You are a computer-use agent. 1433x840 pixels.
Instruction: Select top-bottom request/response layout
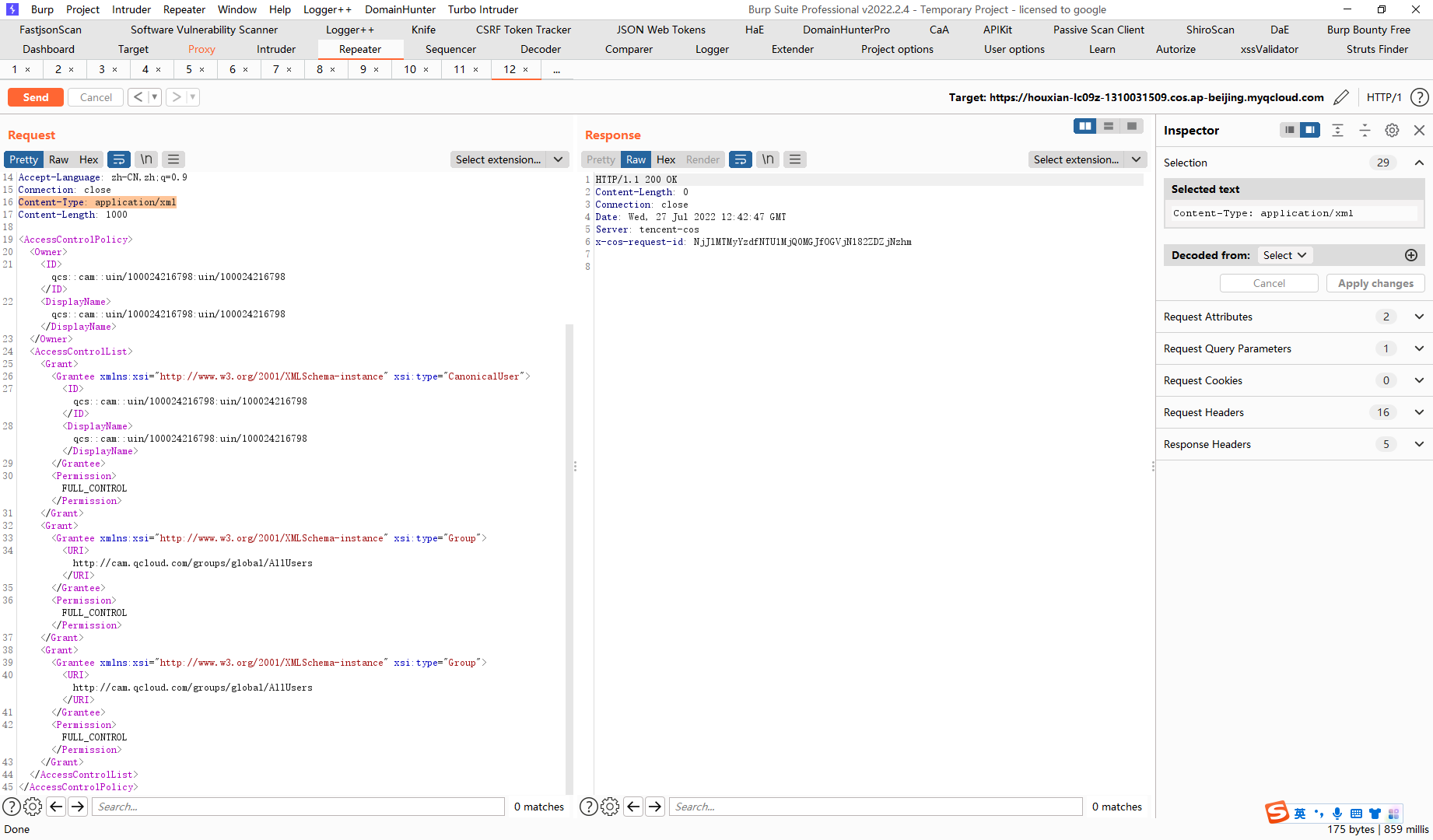pos(1109,126)
